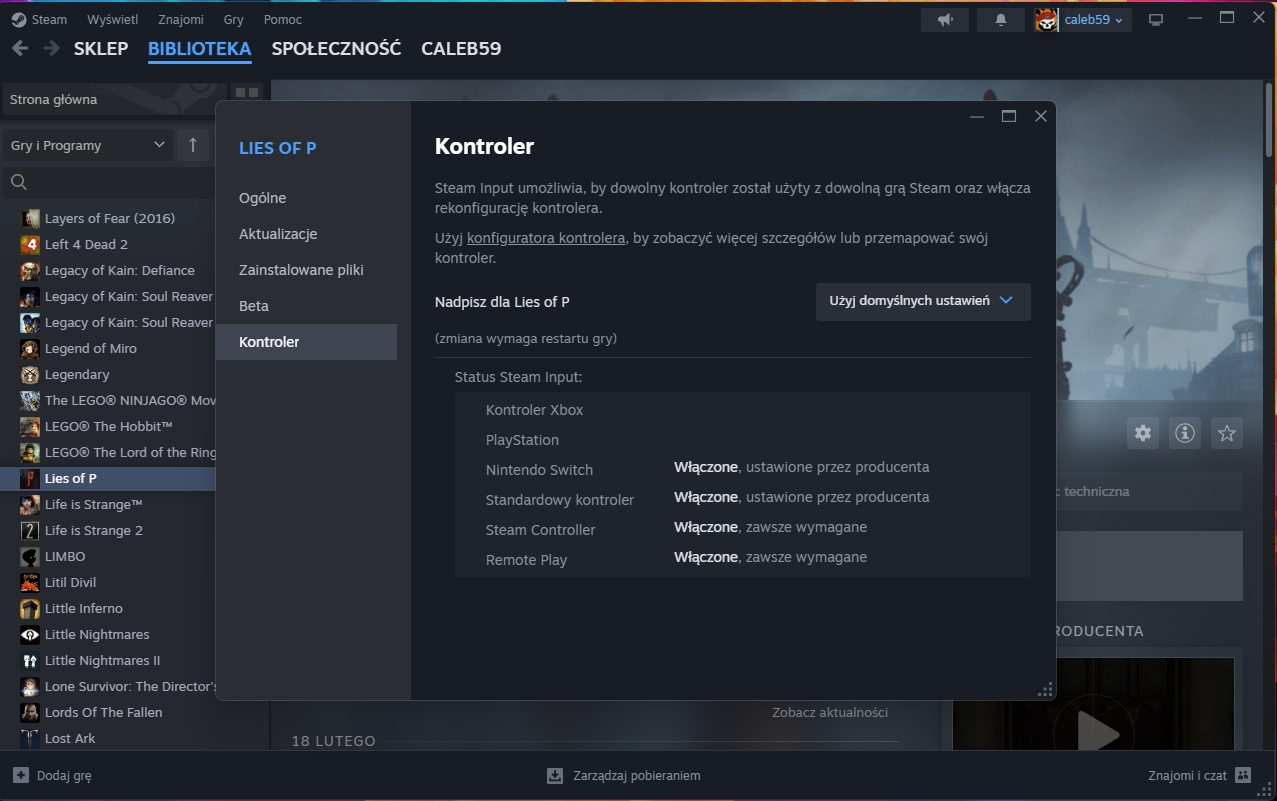Image resolution: width=1277 pixels, height=801 pixels.
Task: Select the Kontroler settings section
Action: [x=306, y=342]
